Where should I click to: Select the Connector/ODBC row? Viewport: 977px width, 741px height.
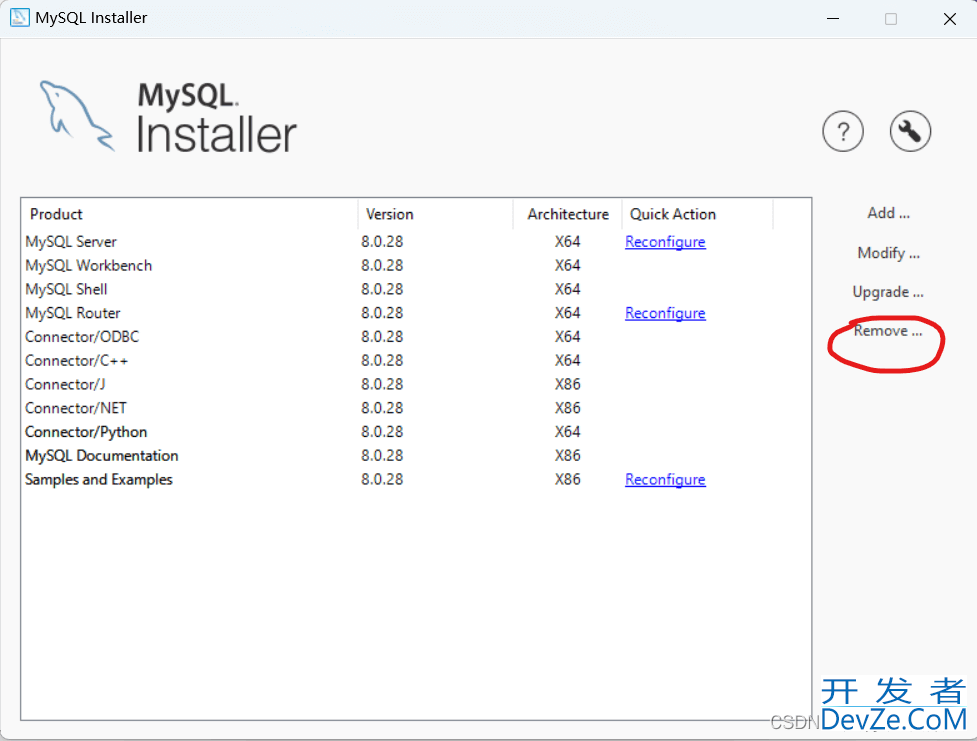(416, 337)
